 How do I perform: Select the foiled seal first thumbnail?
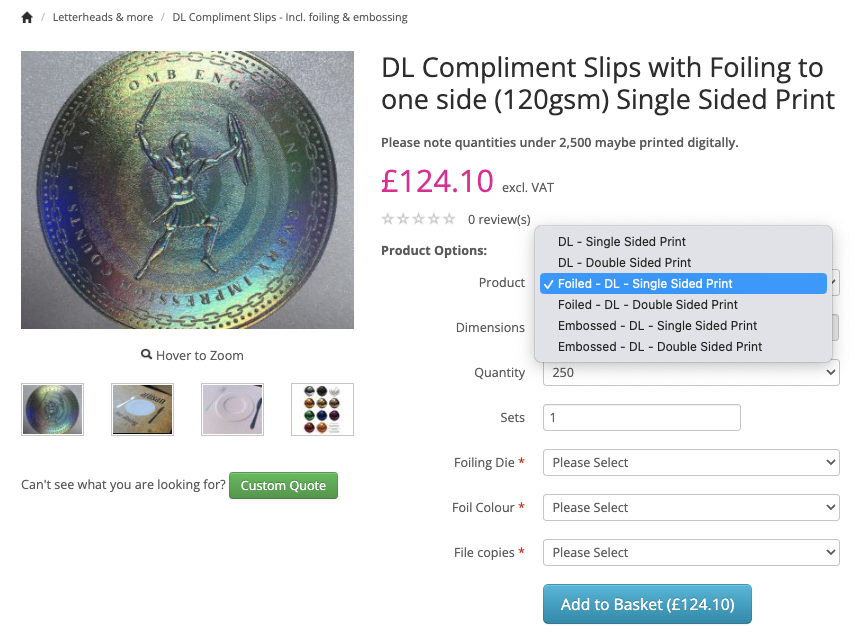(x=53, y=409)
